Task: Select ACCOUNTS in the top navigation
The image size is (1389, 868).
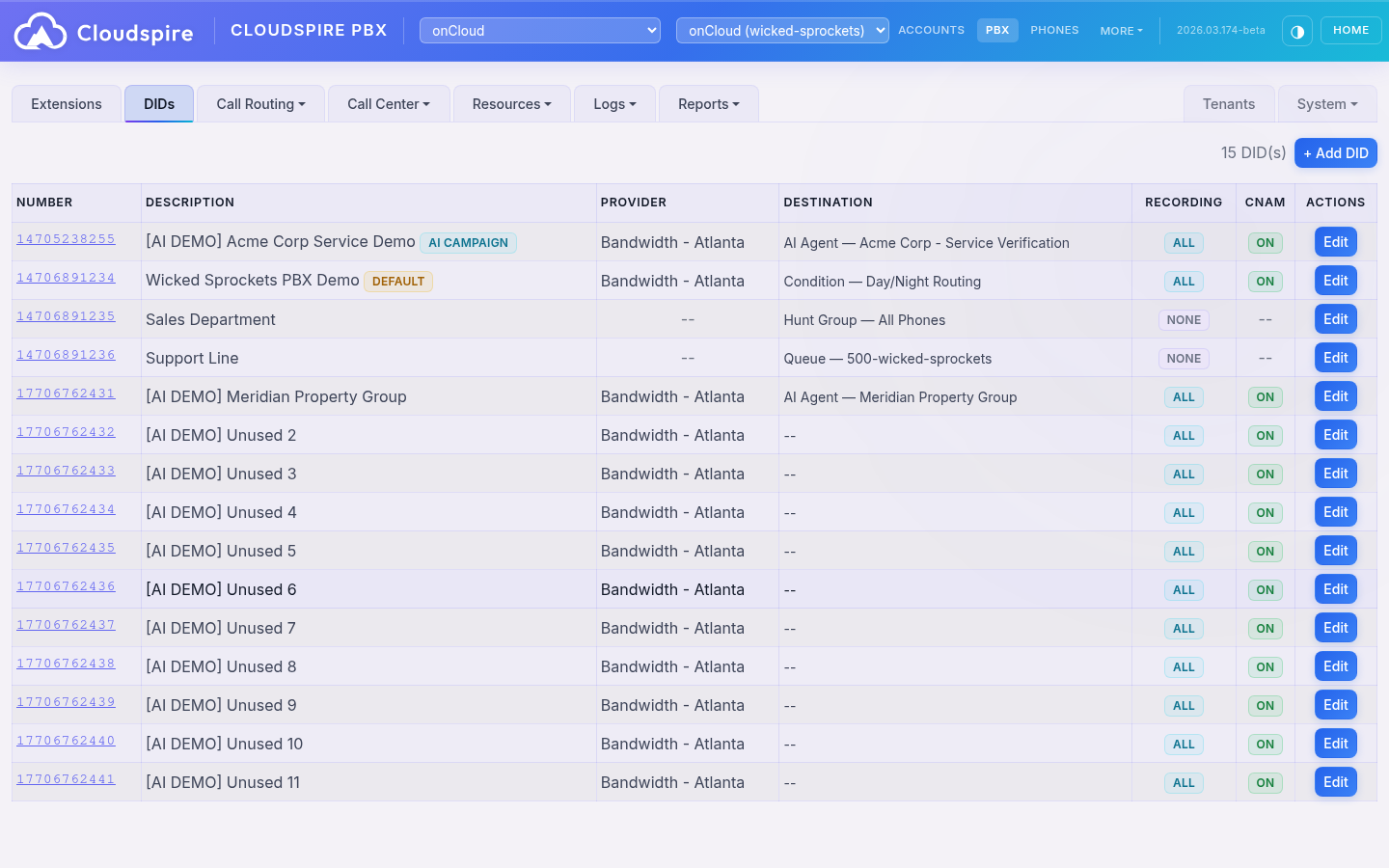Action: coord(931,30)
